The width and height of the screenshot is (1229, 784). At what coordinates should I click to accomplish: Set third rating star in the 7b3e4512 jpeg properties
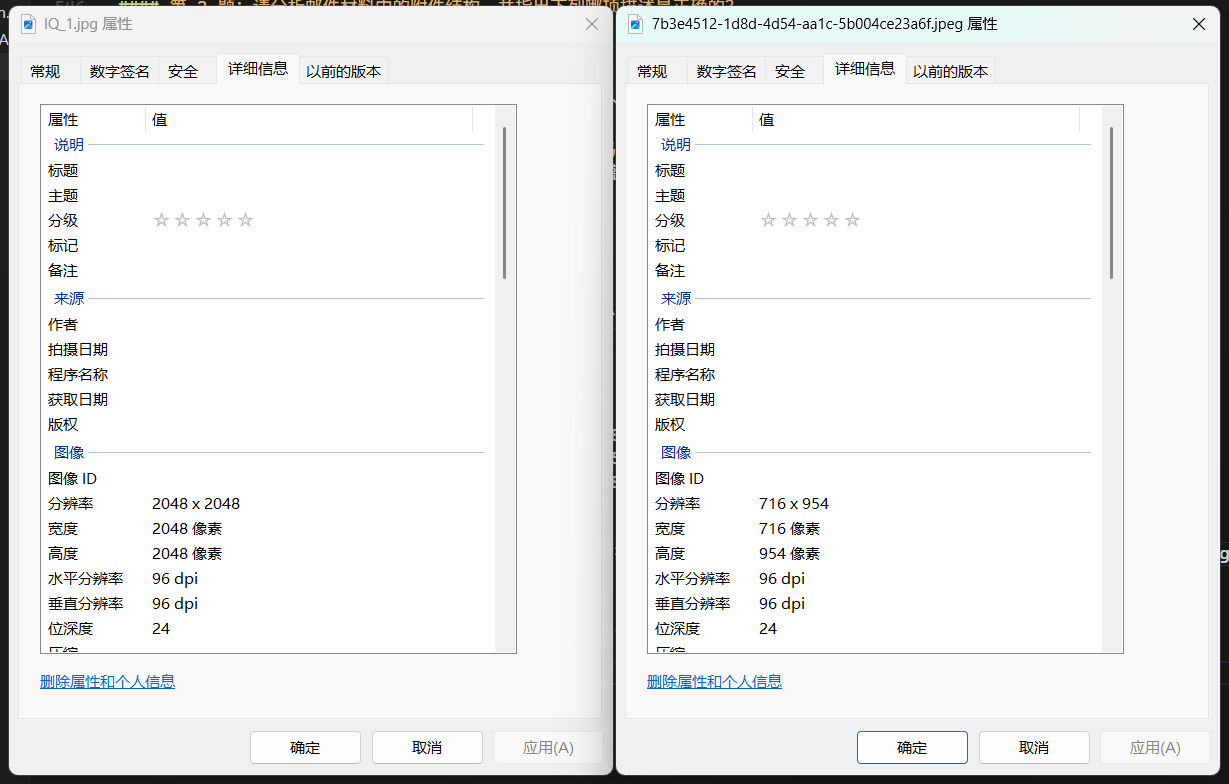coord(810,220)
